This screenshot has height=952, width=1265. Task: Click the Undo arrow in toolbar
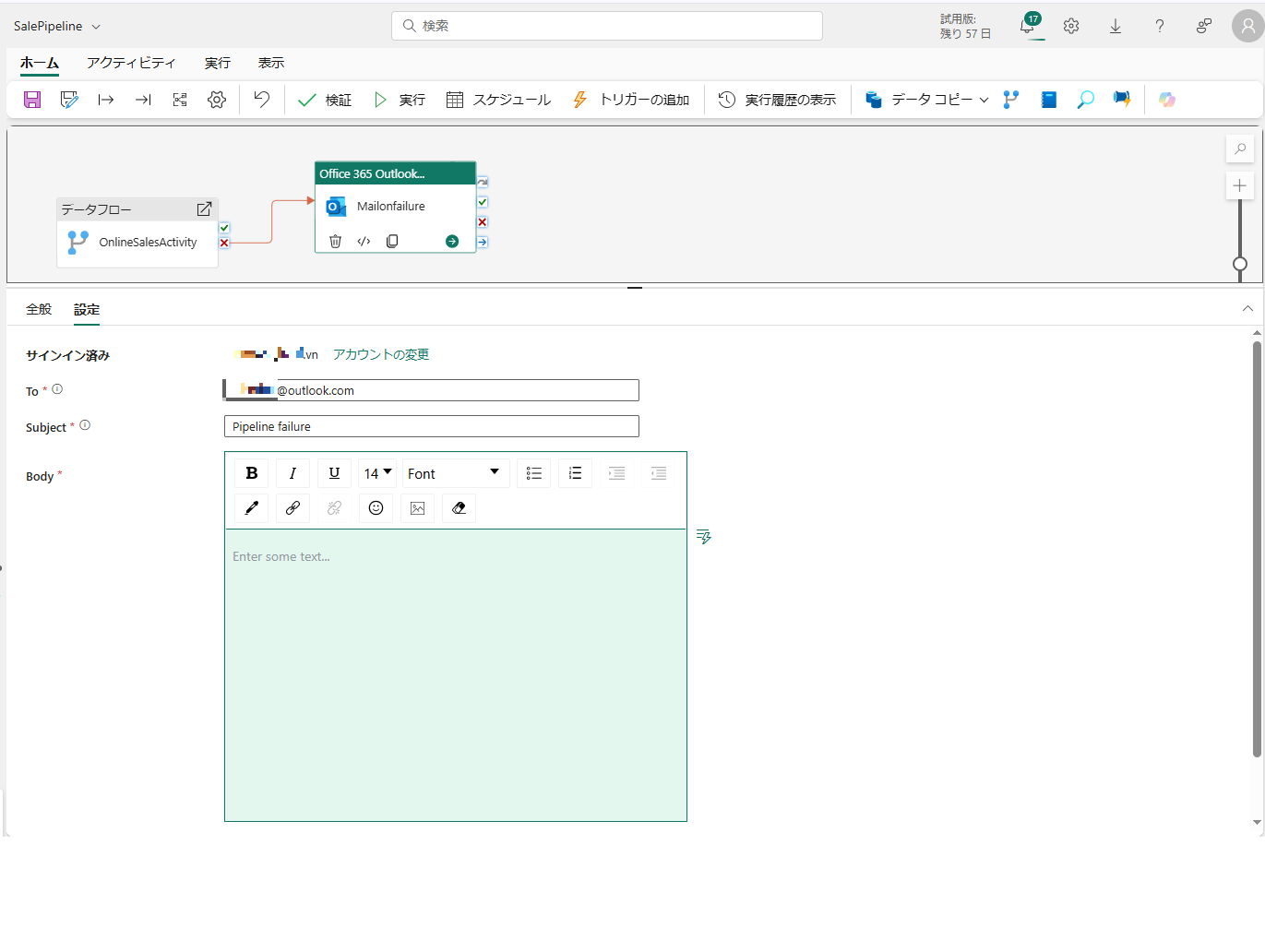[x=262, y=100]
